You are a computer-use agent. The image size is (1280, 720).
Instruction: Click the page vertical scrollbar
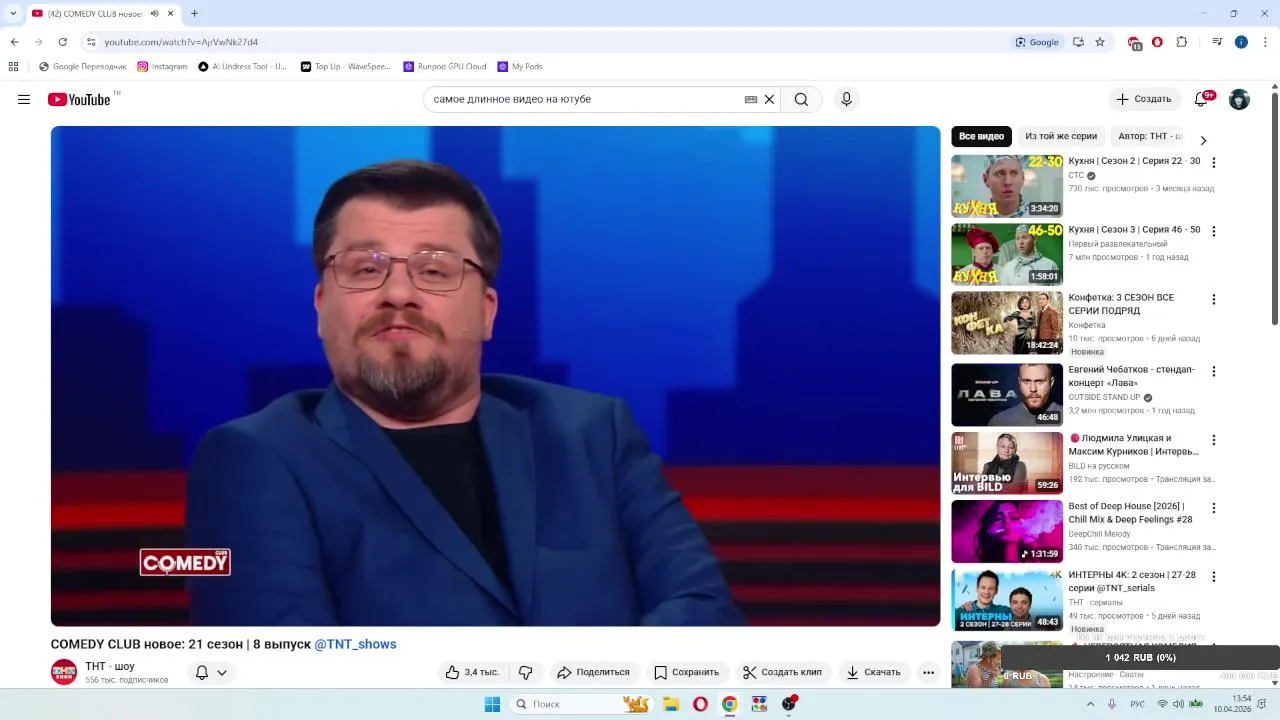(1274, 210)
